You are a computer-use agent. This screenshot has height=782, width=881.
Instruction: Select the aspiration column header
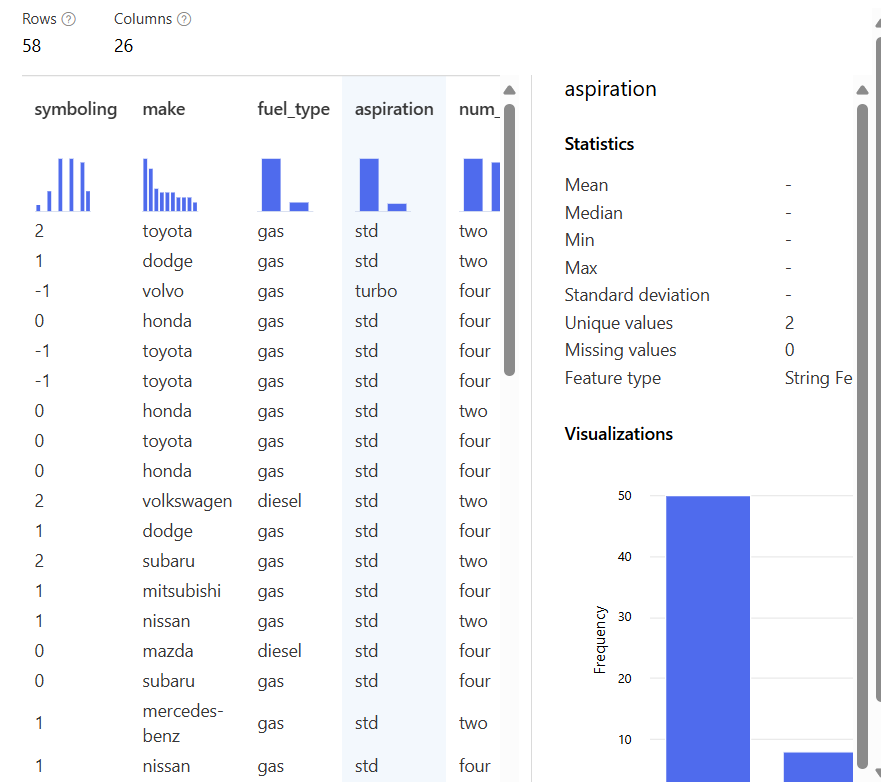[394, 109]
